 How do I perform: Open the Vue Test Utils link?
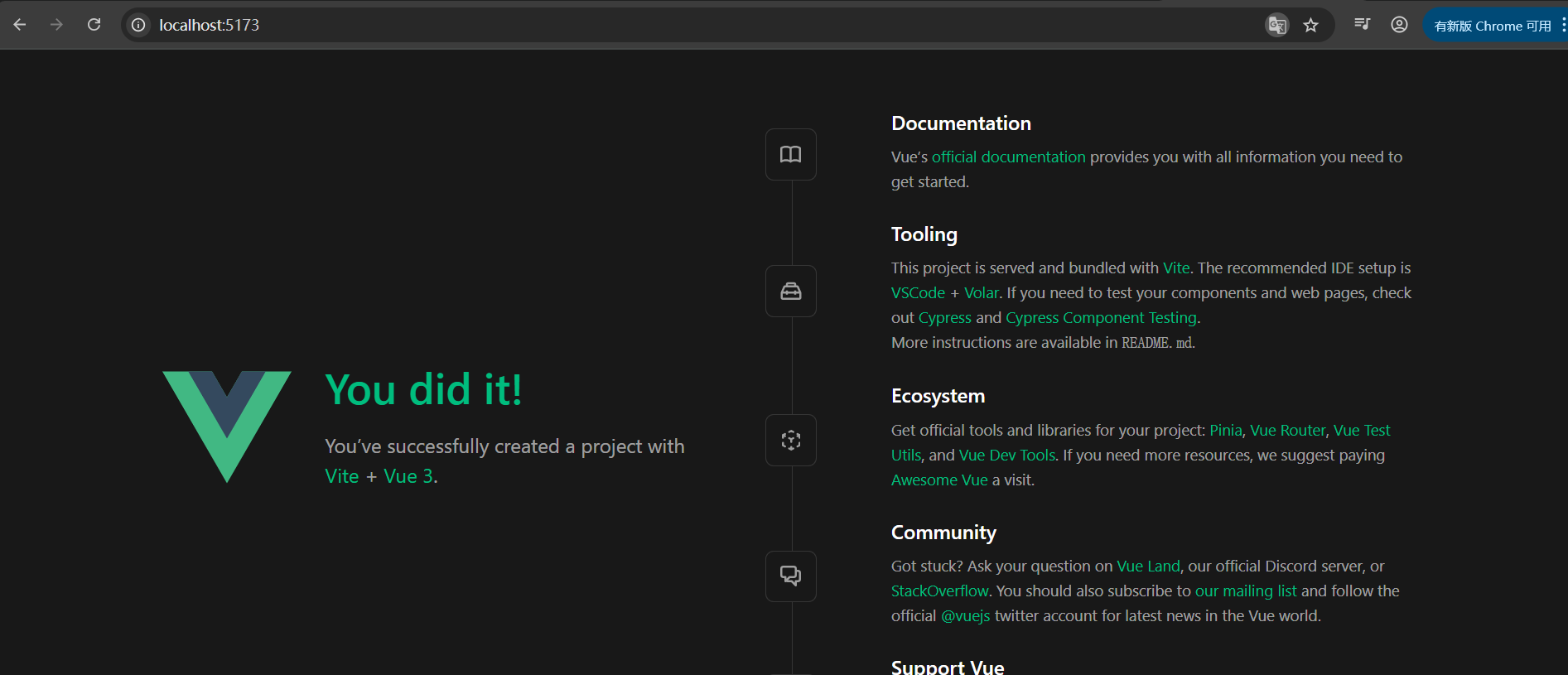1362,430
